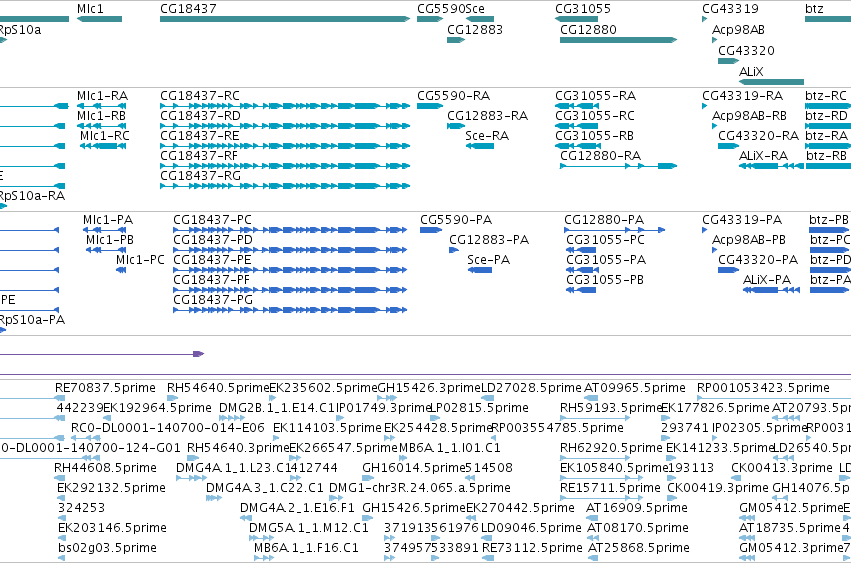Screen dimensions: 851x563
Task: Select the CG18437-PC protein label
Action: point(213,220)
